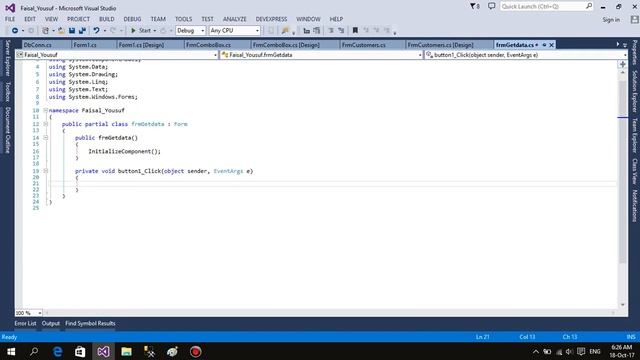Collapse the frmGetdata constructor region
Screen dimensions: 640x360
click(46, 138)
